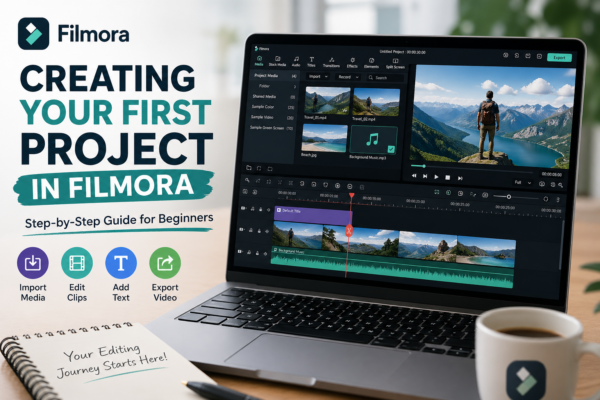The height and width of the screenshot is (400, 600).
Task: Select the Titles tab
Action: tap(311, 62)
